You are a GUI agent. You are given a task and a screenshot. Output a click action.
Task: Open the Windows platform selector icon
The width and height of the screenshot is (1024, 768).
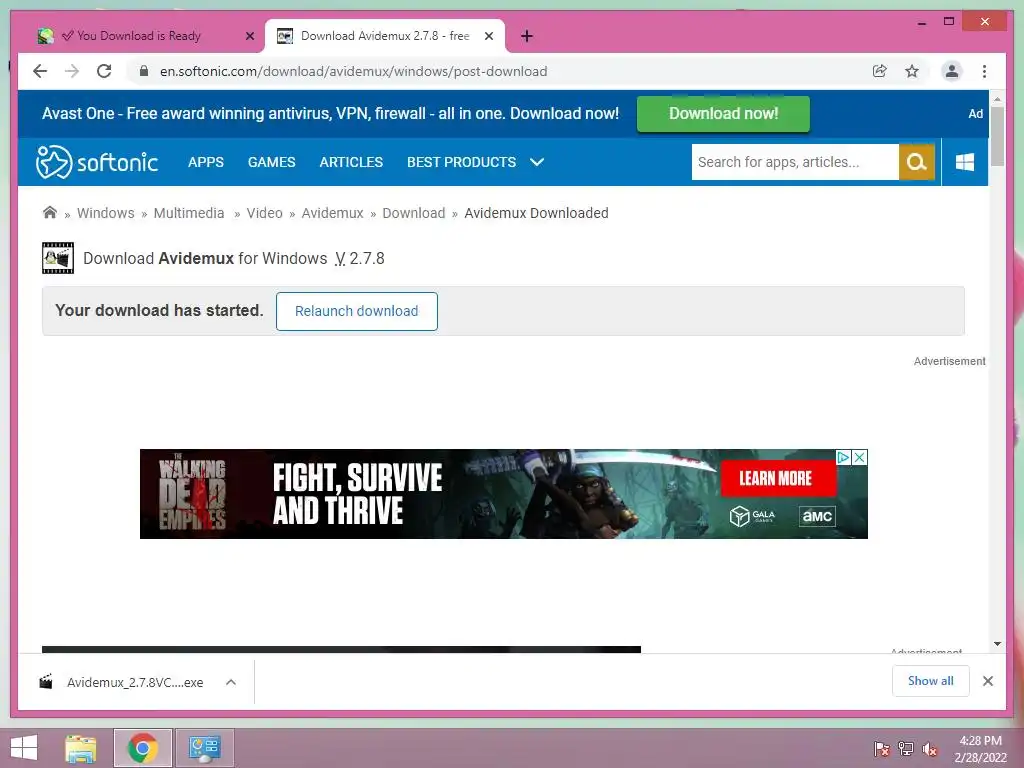(x=965, y=162)
